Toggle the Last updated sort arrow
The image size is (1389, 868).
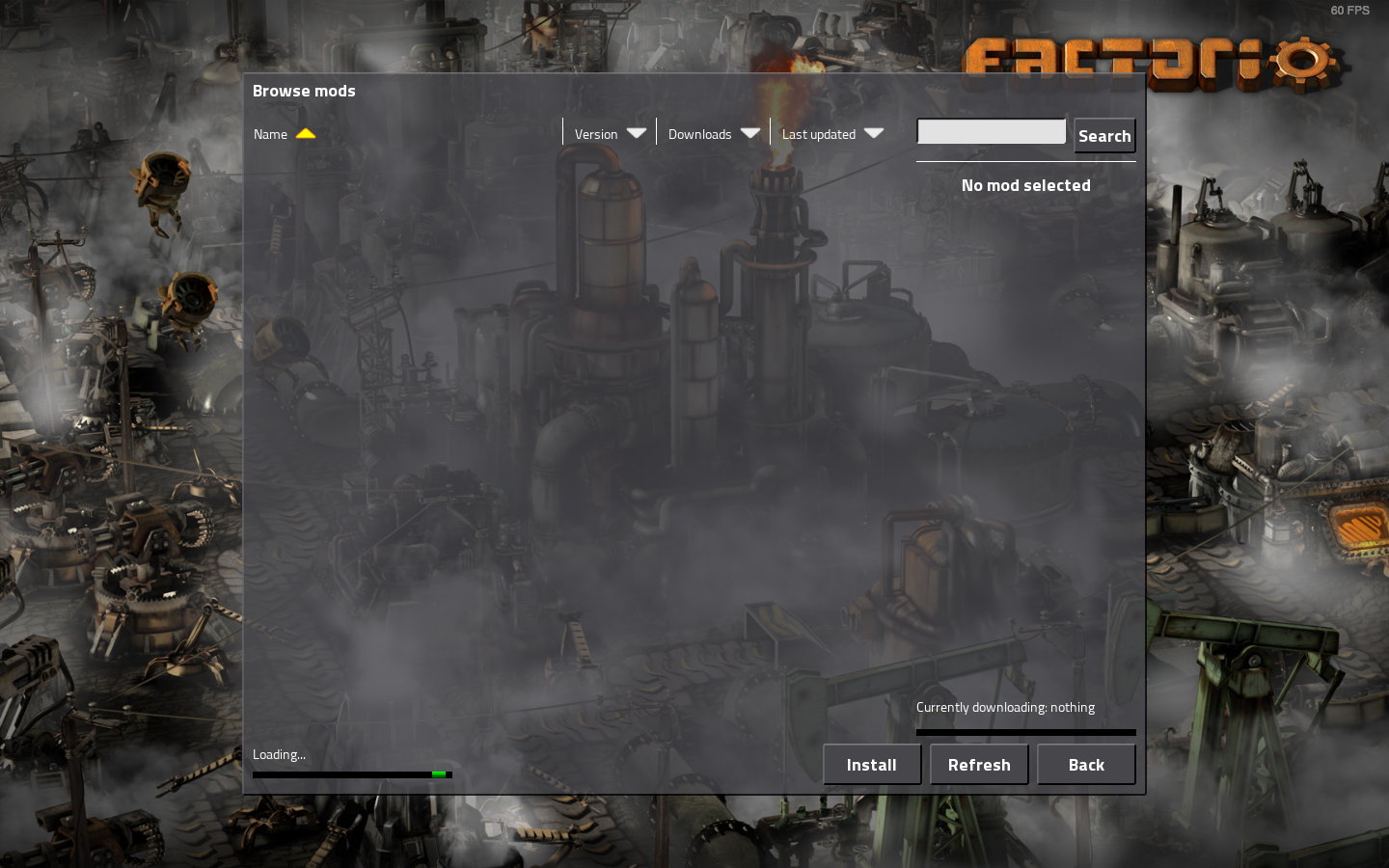(874, 133)
